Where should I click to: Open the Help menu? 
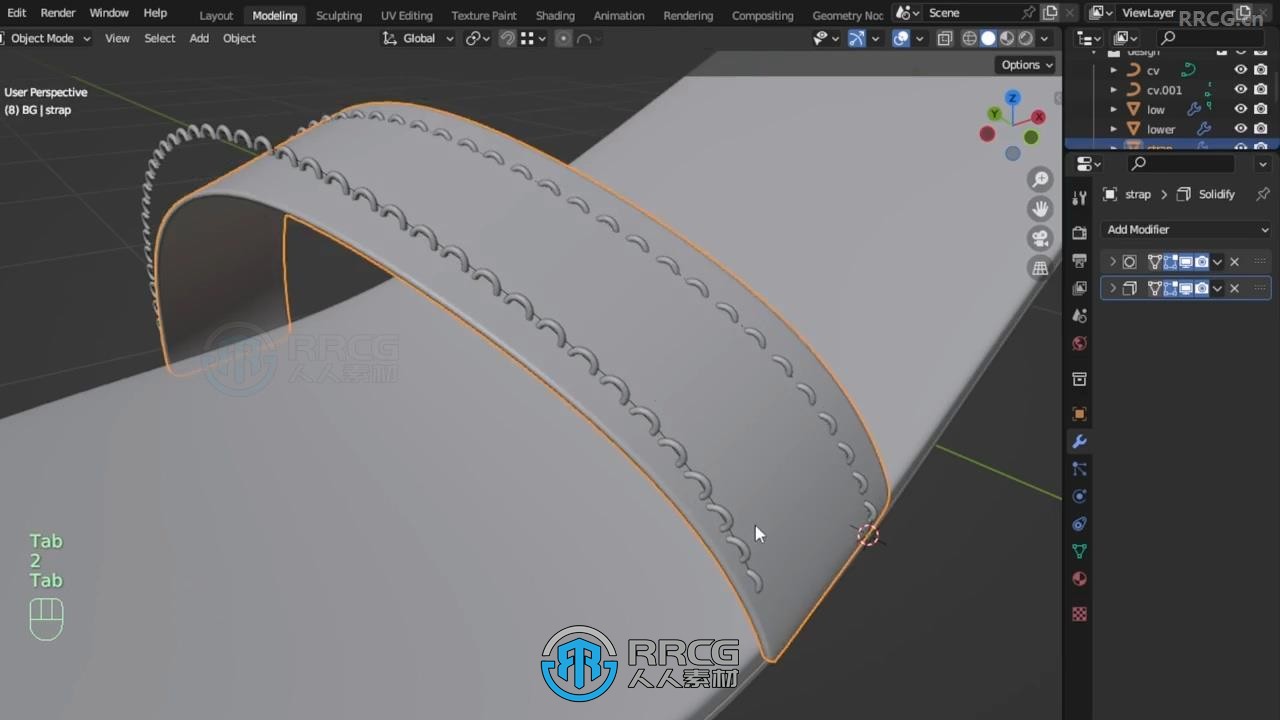pos(155,13)
